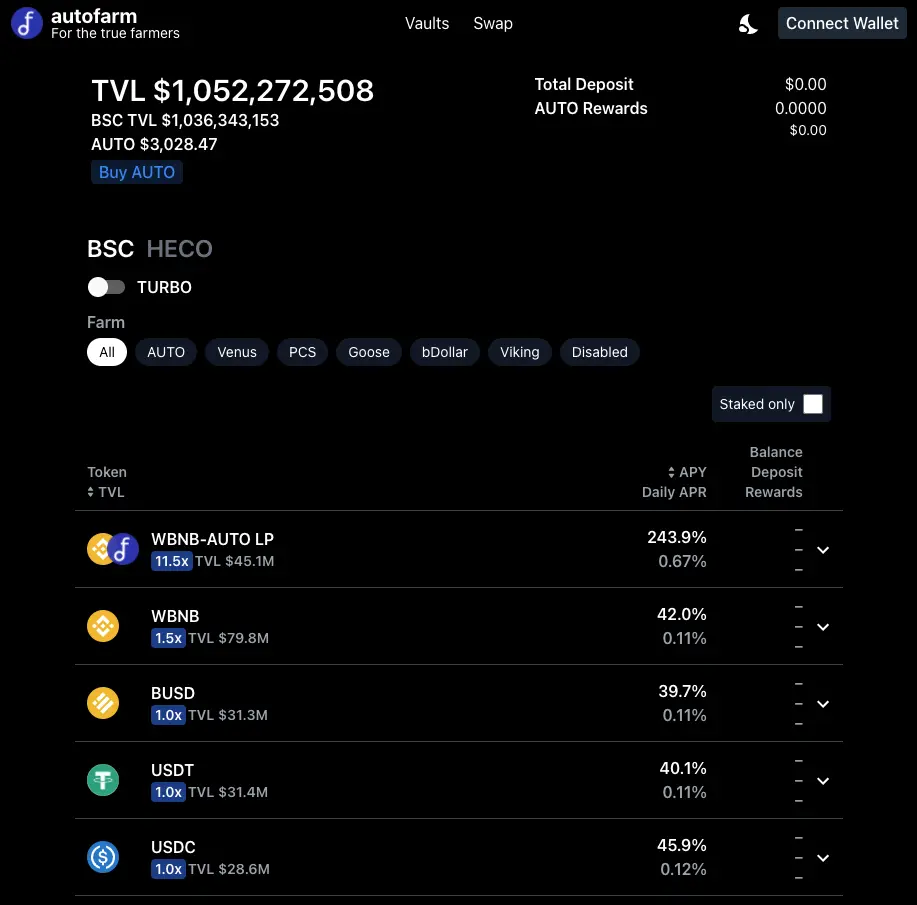Click the Total Deposit label
Image resolution: width=917 pixels, height=905 pixels.
pos(584,84)
